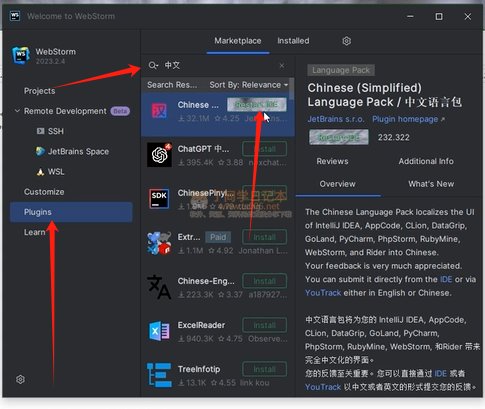This screenshot has height=409, width=485.
Task: Open the Sort By Relevance dropdown
Action: 249,85
